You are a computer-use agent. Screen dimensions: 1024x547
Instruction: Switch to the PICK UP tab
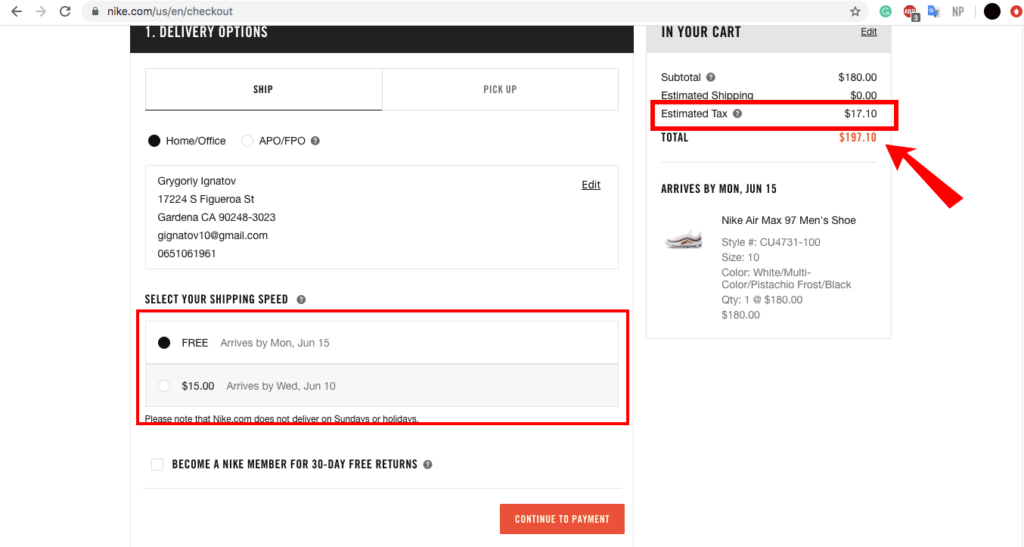pyautogui.click(x=500, y=89)
